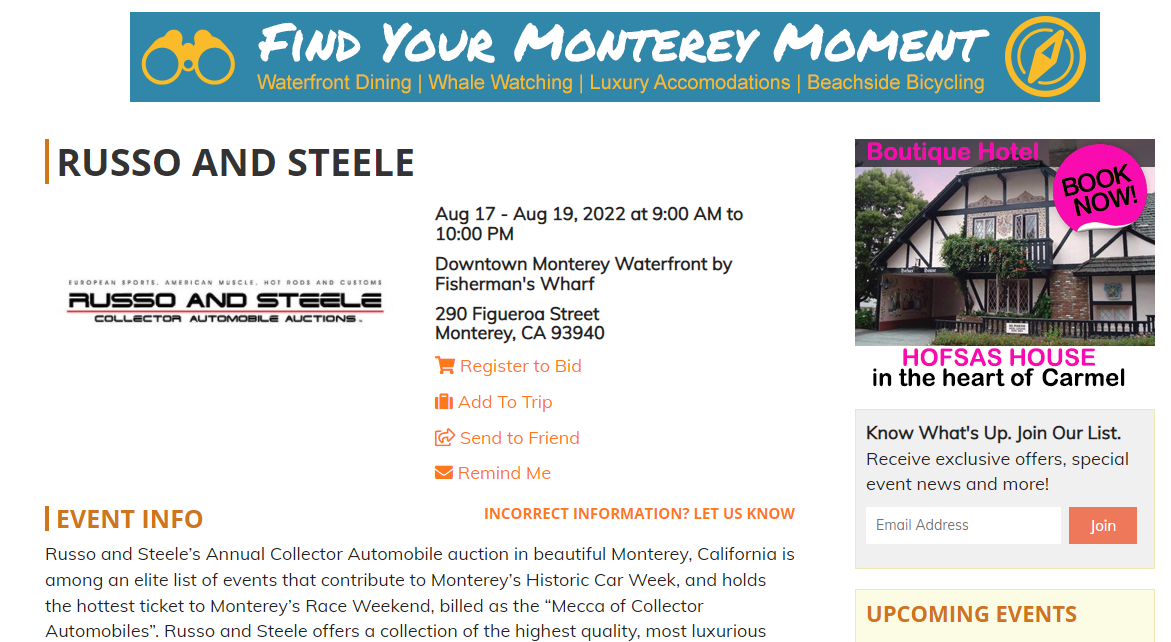
Task: Click the Russo and Steele auction logo
Action: point(225,302)
